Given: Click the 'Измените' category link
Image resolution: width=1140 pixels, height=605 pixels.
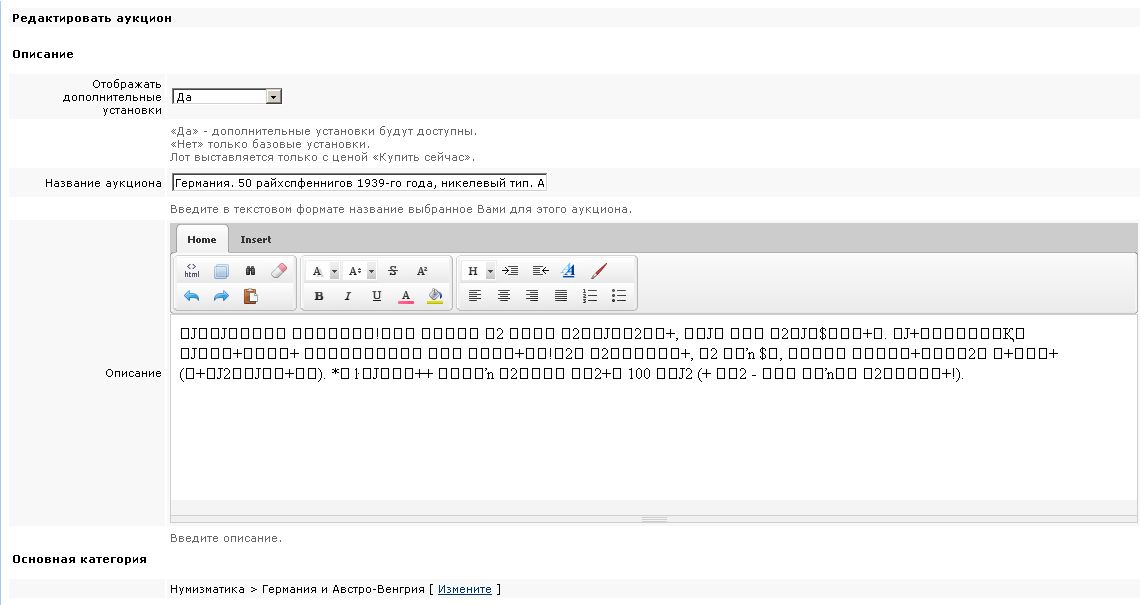Looking at the screenshot, I should 464,589.
